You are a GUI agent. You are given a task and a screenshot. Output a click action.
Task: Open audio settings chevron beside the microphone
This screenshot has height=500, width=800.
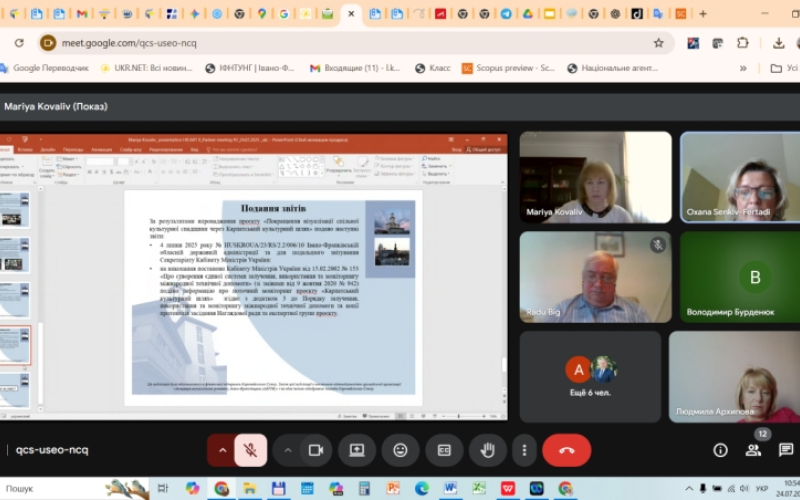(x=222, y=450)
